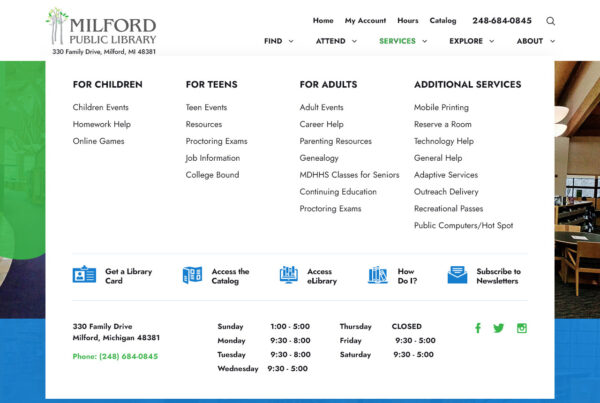This screenshot has height=403, width=600.
Task: Open the Hours link
Action: coord(408,21)
